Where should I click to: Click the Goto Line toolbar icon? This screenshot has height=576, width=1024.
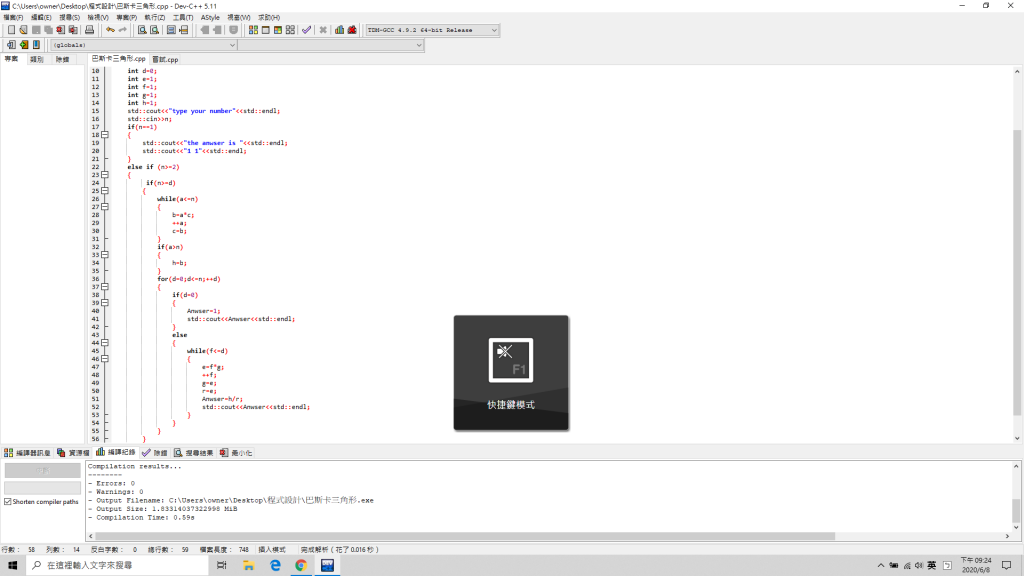[184, 30]
